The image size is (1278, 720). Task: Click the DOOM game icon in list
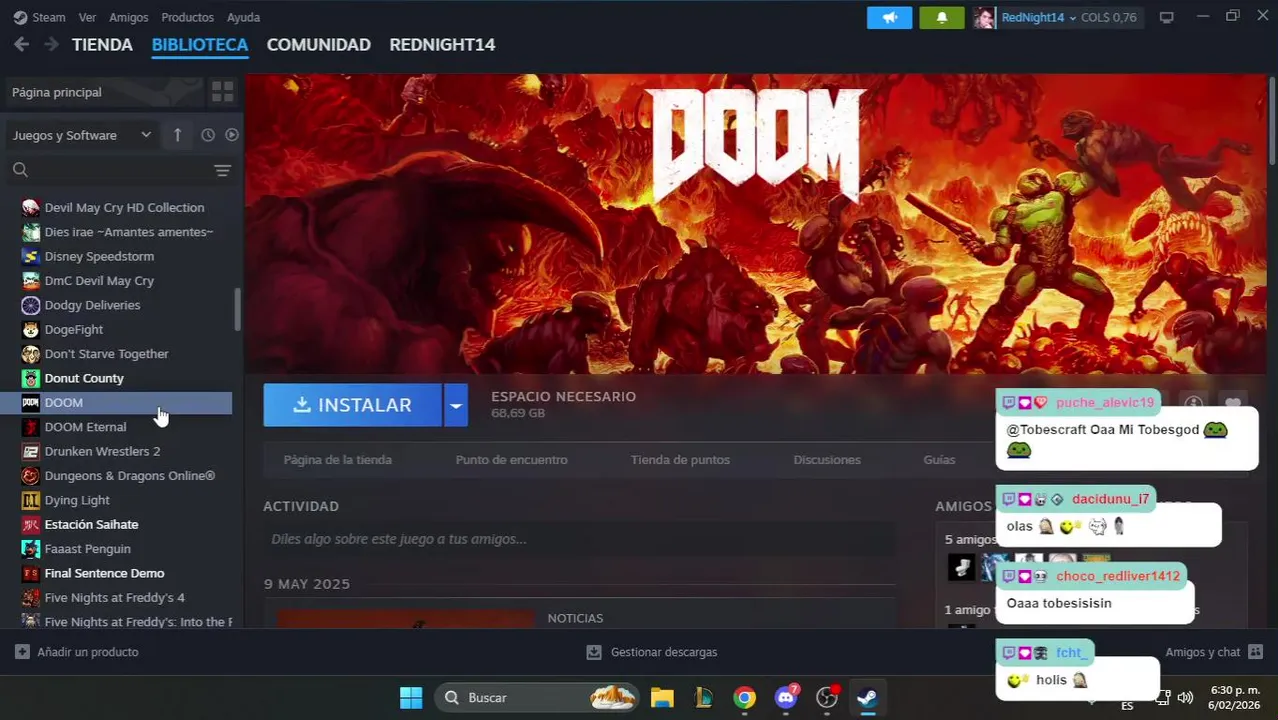pos(30,403)
